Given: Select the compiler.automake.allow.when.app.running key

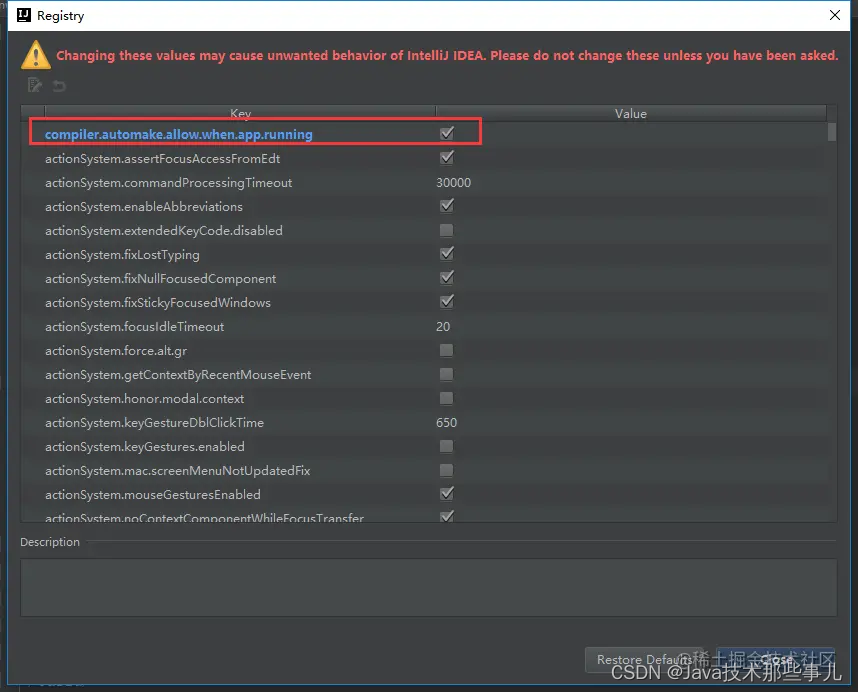Looking at the screenshot, I should pyautogui.click(x=178, y=135).
